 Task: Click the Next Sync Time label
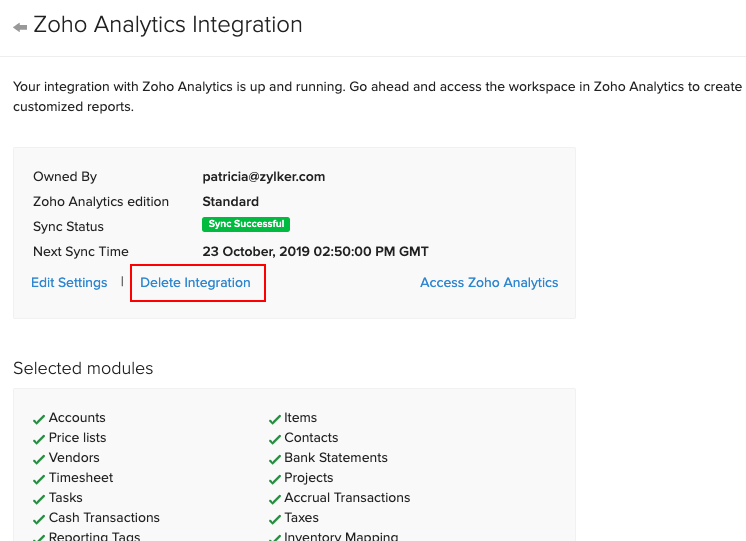81,251
